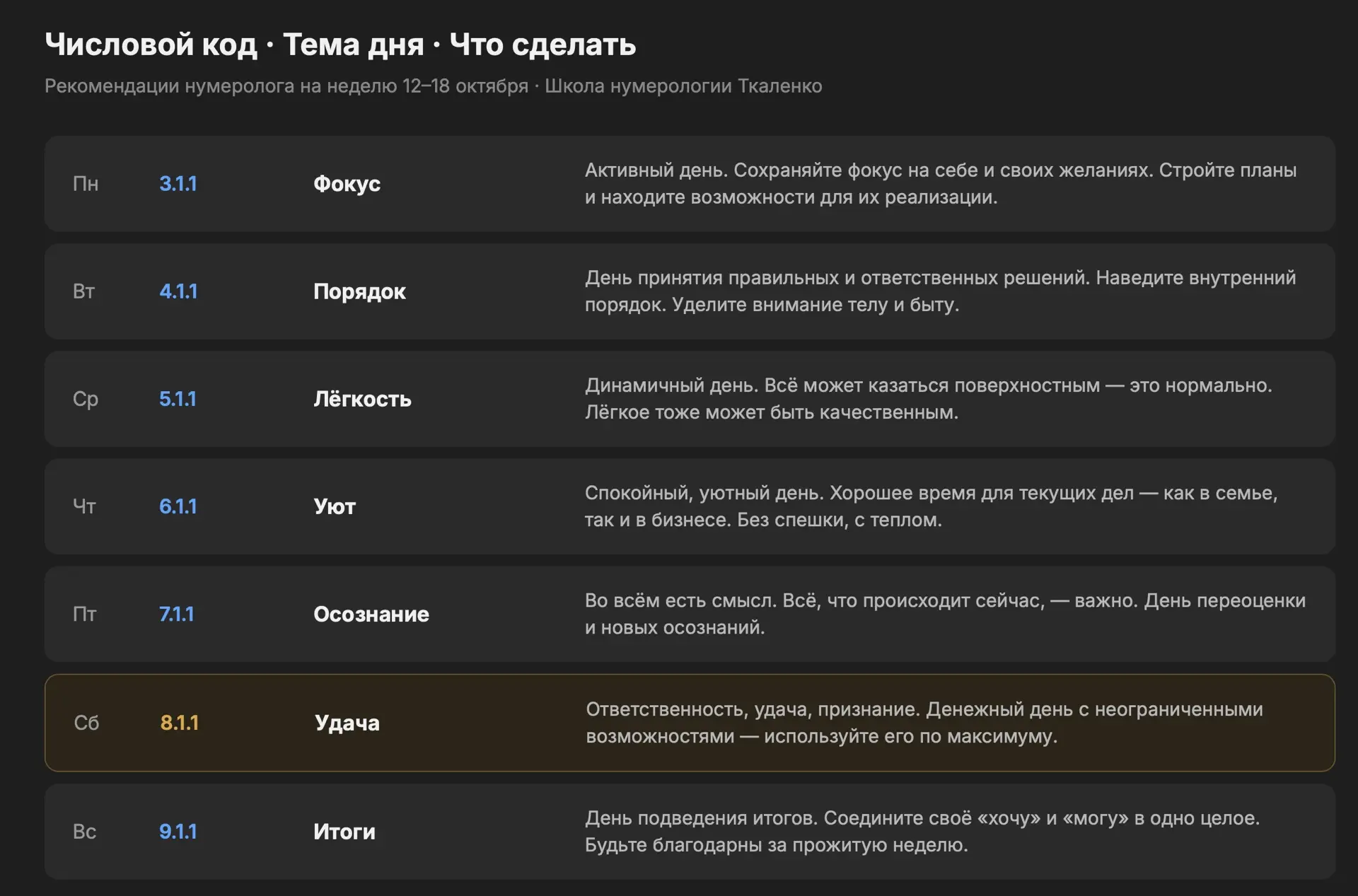Click the code '4.1.1'
The width and height of the screenshot is (1358, 896).
[x=178, y=291]
